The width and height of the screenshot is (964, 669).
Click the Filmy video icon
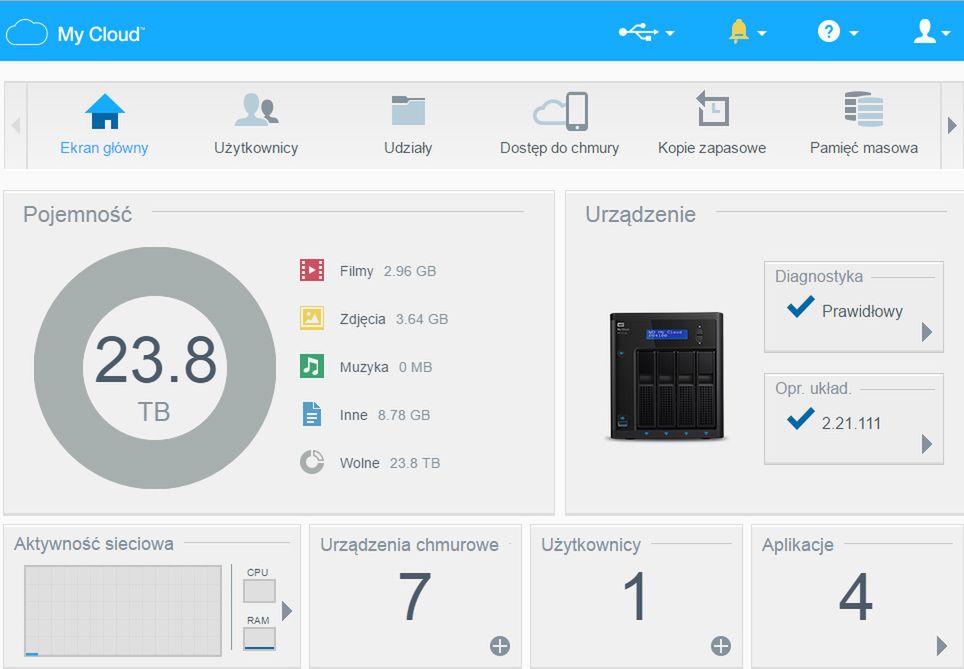coord(312,270)
